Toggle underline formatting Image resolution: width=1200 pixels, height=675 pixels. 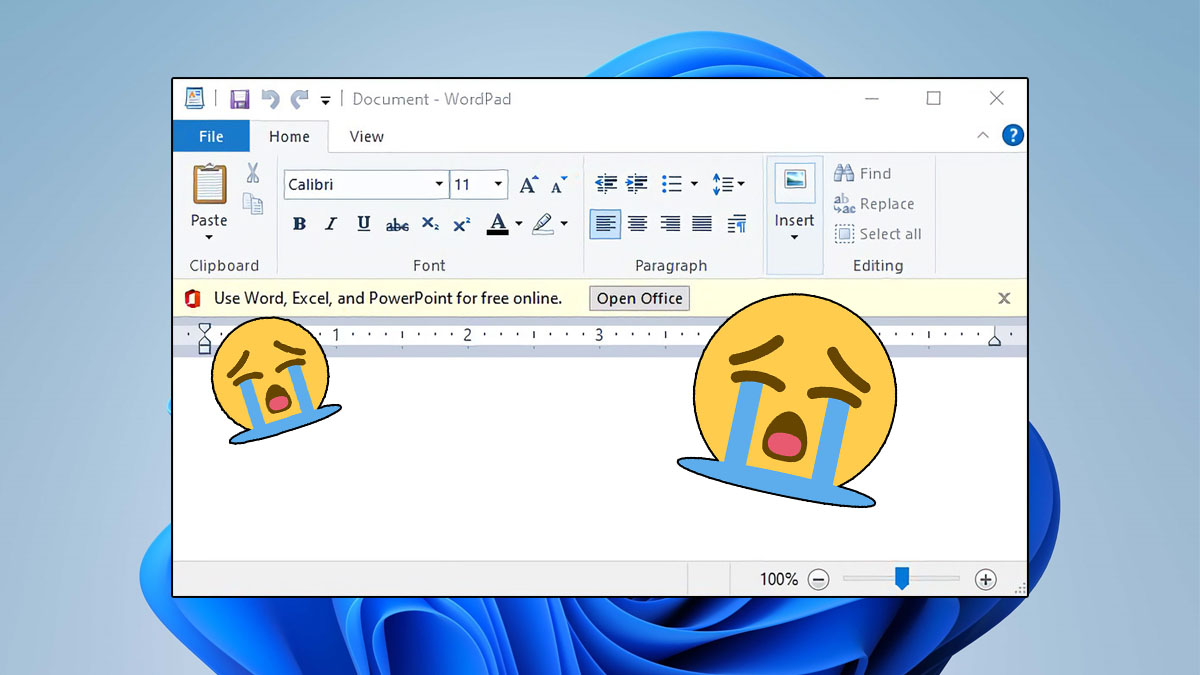363,223
